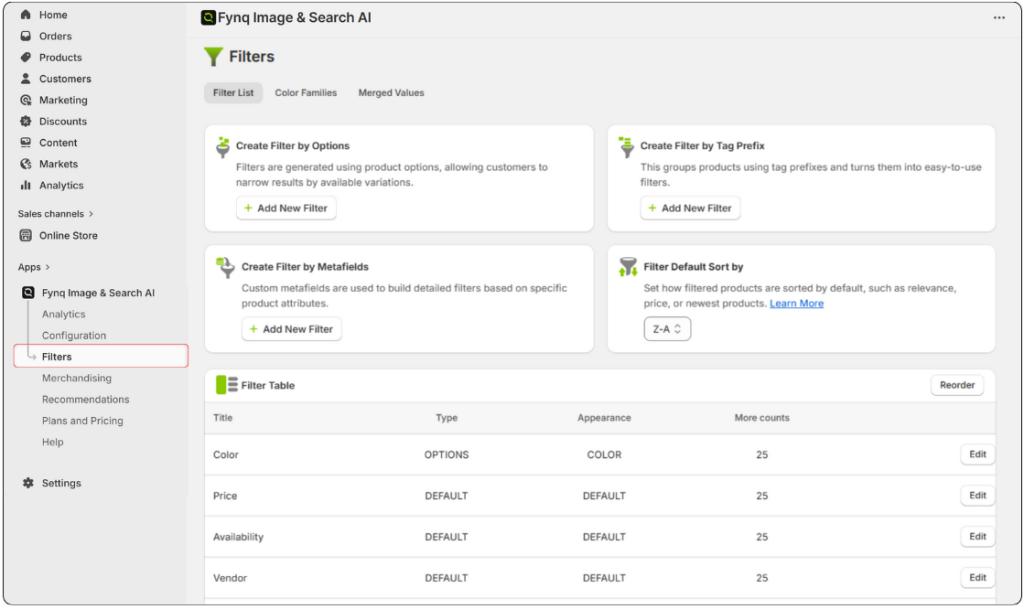Click the green funnel Filters icon
The width and height of the screenshot is (1024, 609).
click(213, 57)
